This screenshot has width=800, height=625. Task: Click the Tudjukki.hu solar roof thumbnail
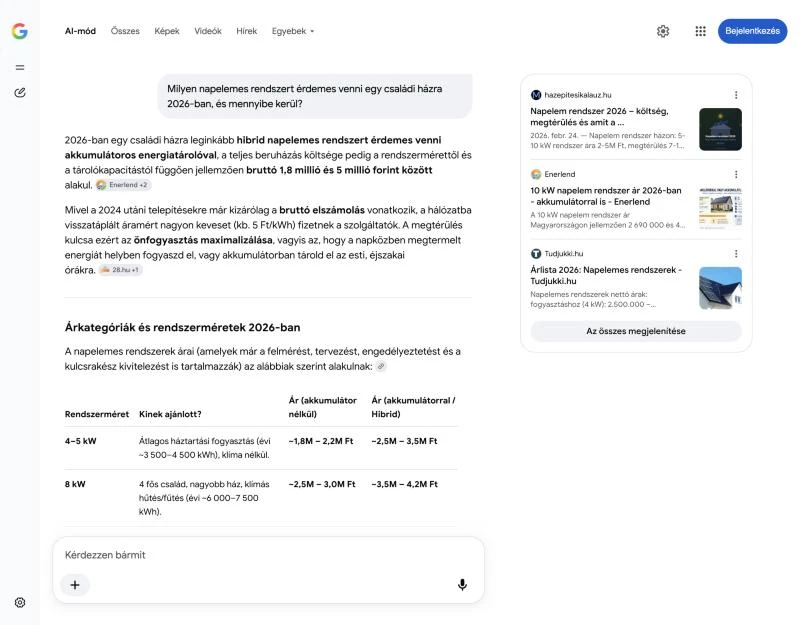click(x=720, y=288)
